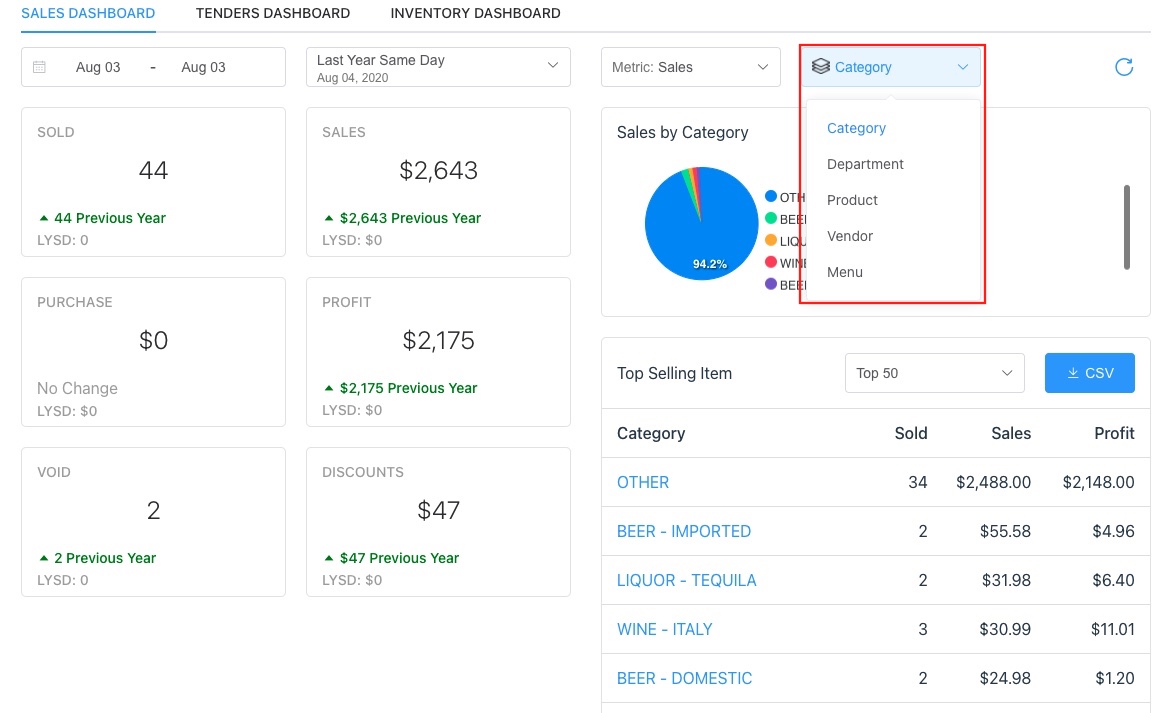Expand the Last Year Same Day dropdown
Screen dimensions: 1162x713
[438, 67]
